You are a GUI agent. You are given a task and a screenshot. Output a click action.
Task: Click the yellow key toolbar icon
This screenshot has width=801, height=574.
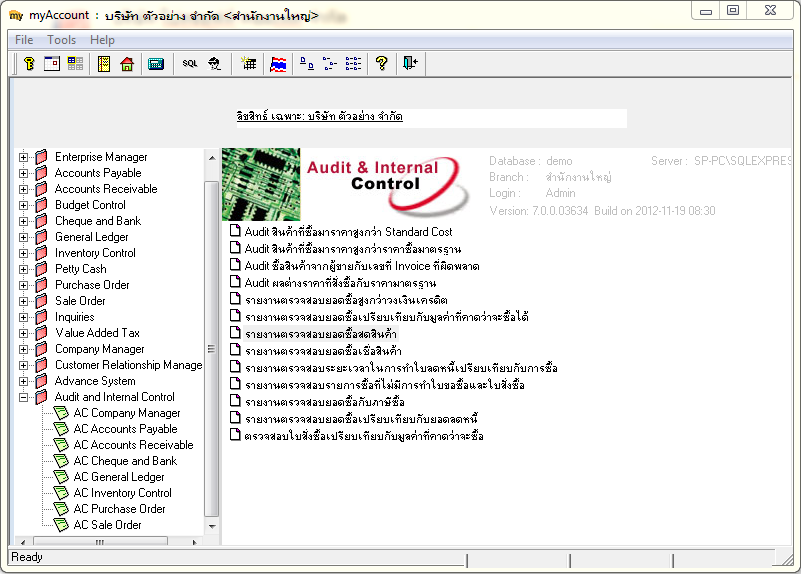29,64
